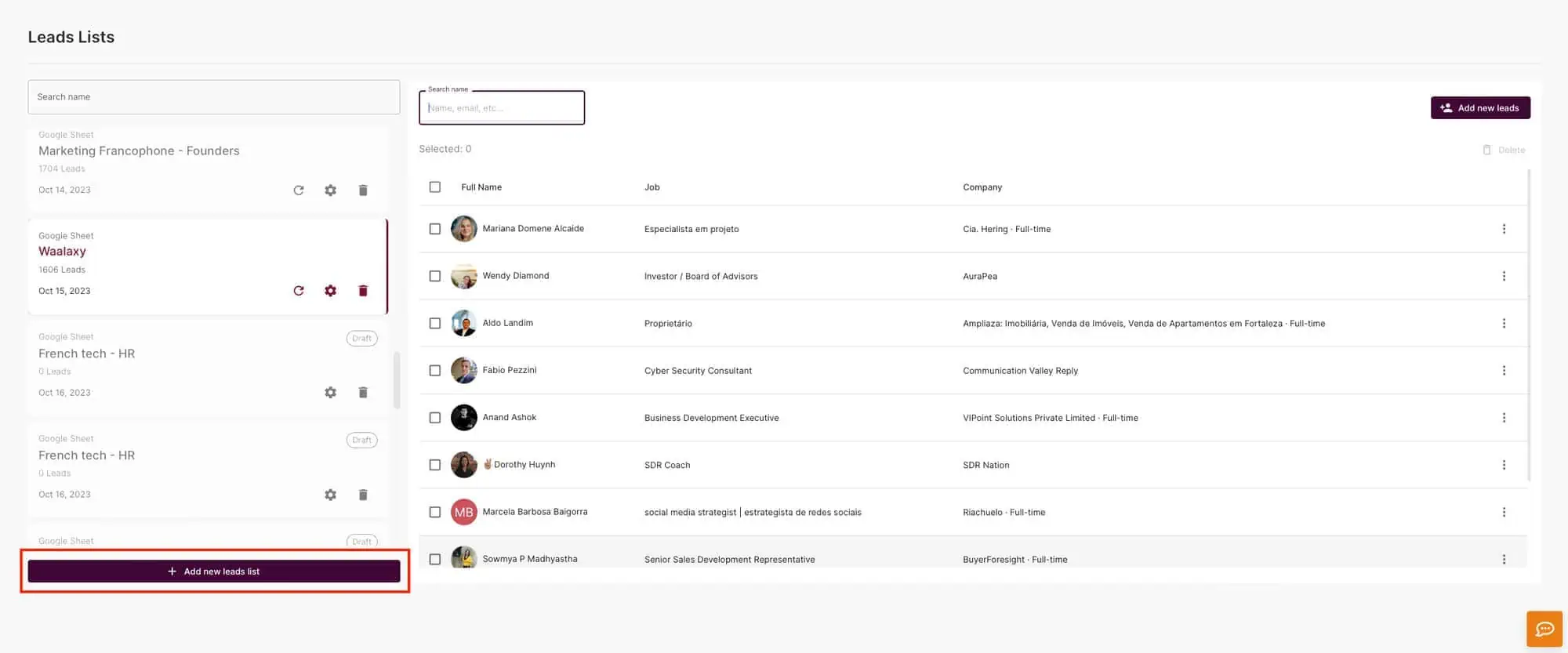Screen dimensions: 1568x653
Task: Click Add new leads list button
Action: [214, 571]
